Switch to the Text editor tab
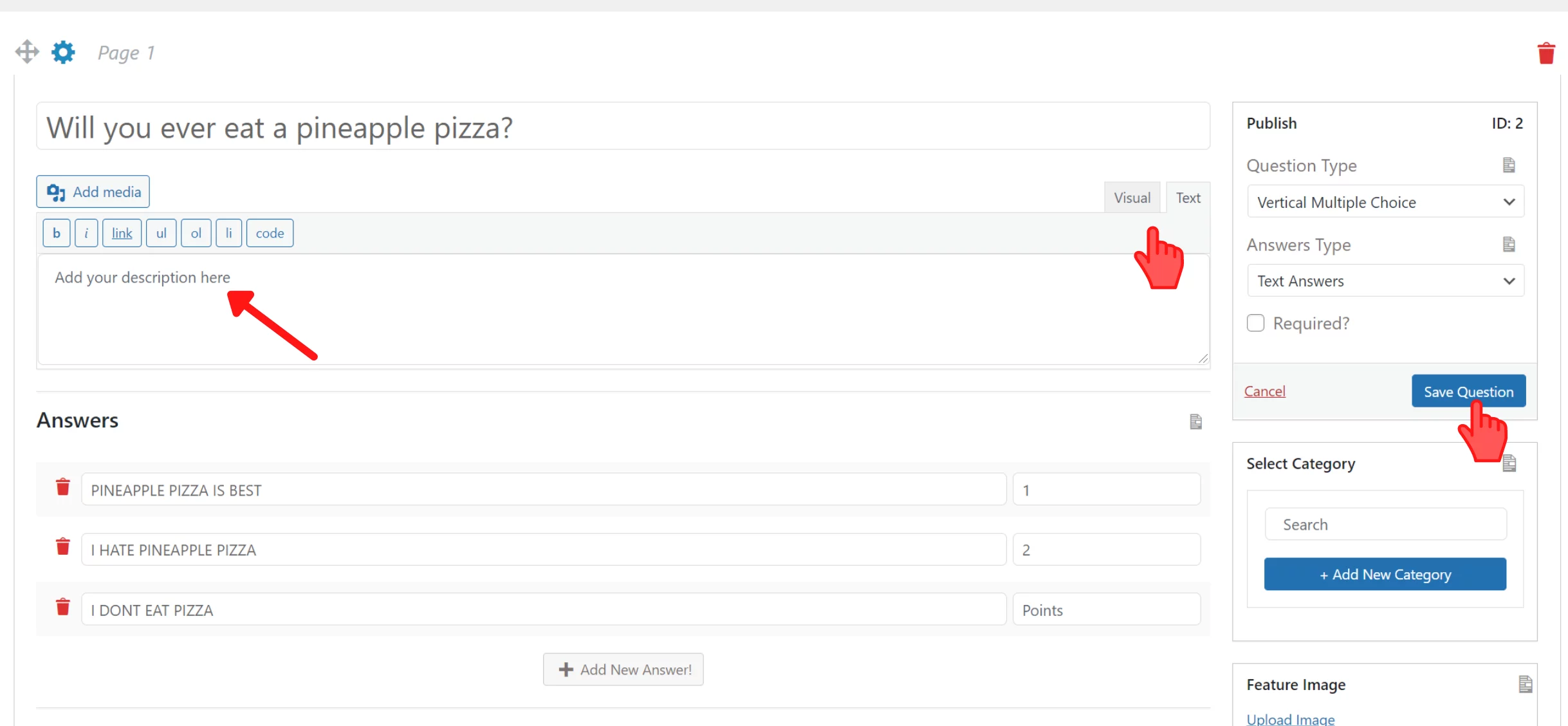 pos(1188,198)
